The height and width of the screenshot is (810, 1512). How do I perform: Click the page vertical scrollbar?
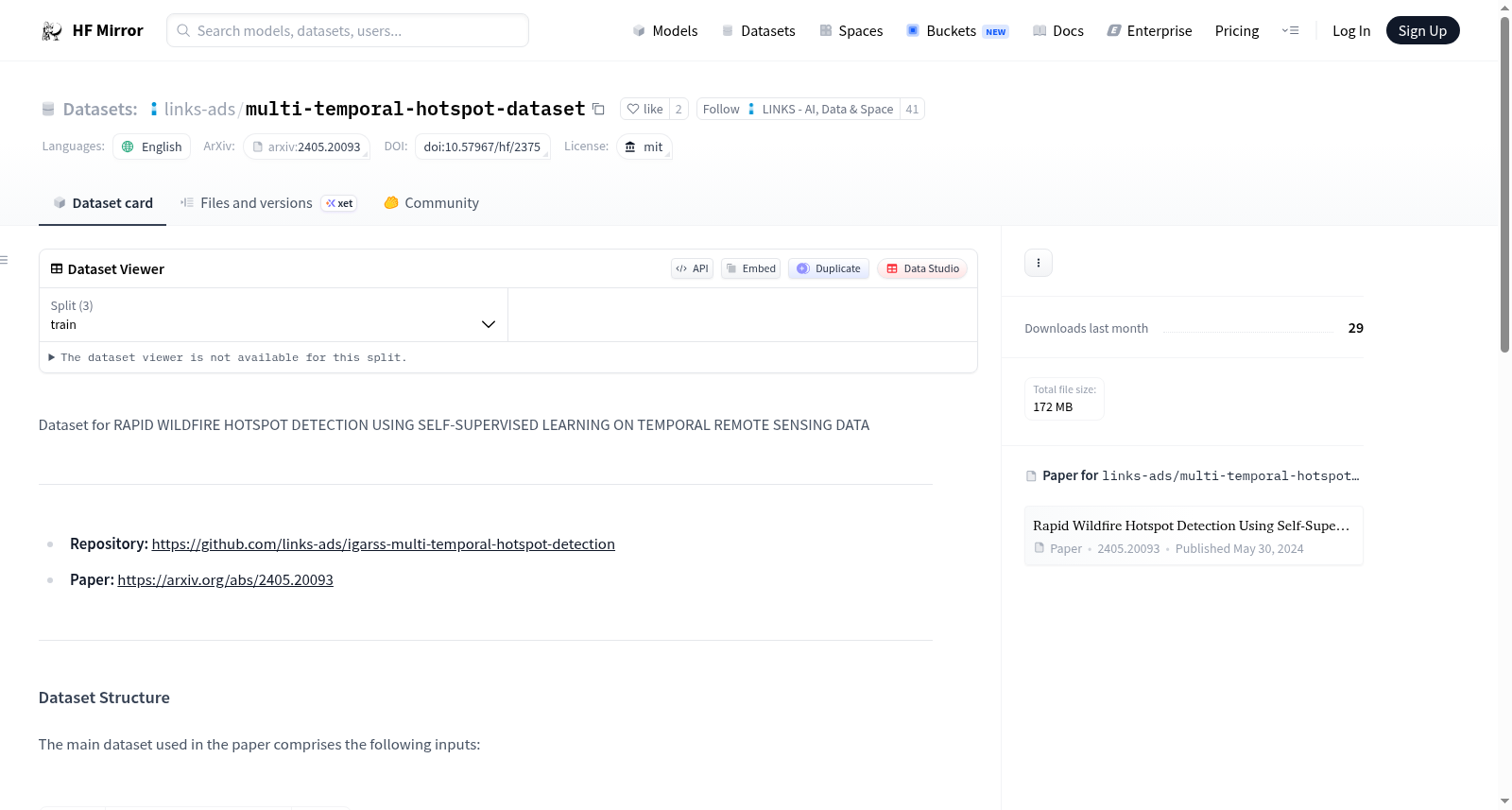1505,184
